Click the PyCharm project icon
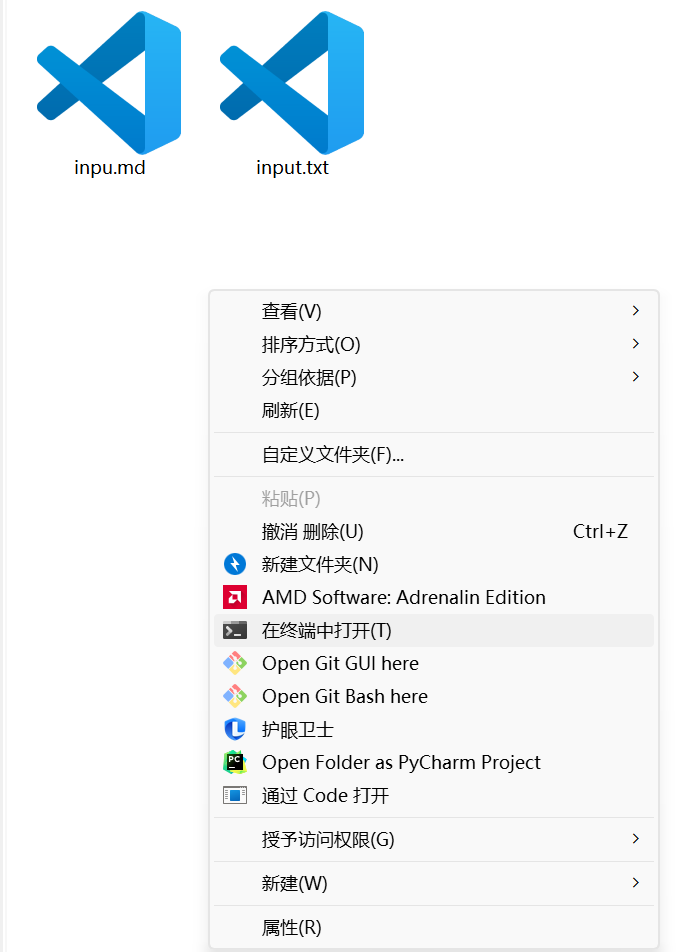 click(236, 762)
